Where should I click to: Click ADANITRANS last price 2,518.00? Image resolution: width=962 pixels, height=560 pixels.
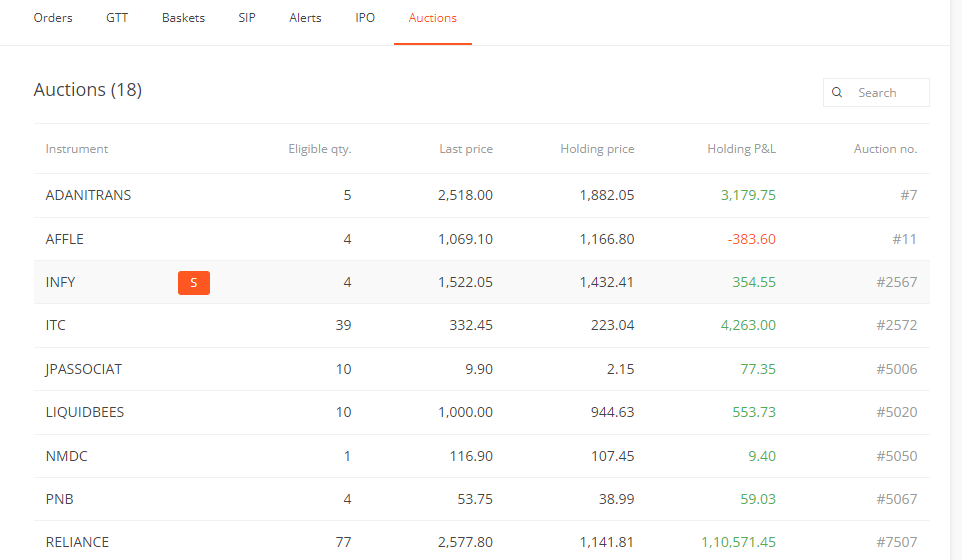465,195
